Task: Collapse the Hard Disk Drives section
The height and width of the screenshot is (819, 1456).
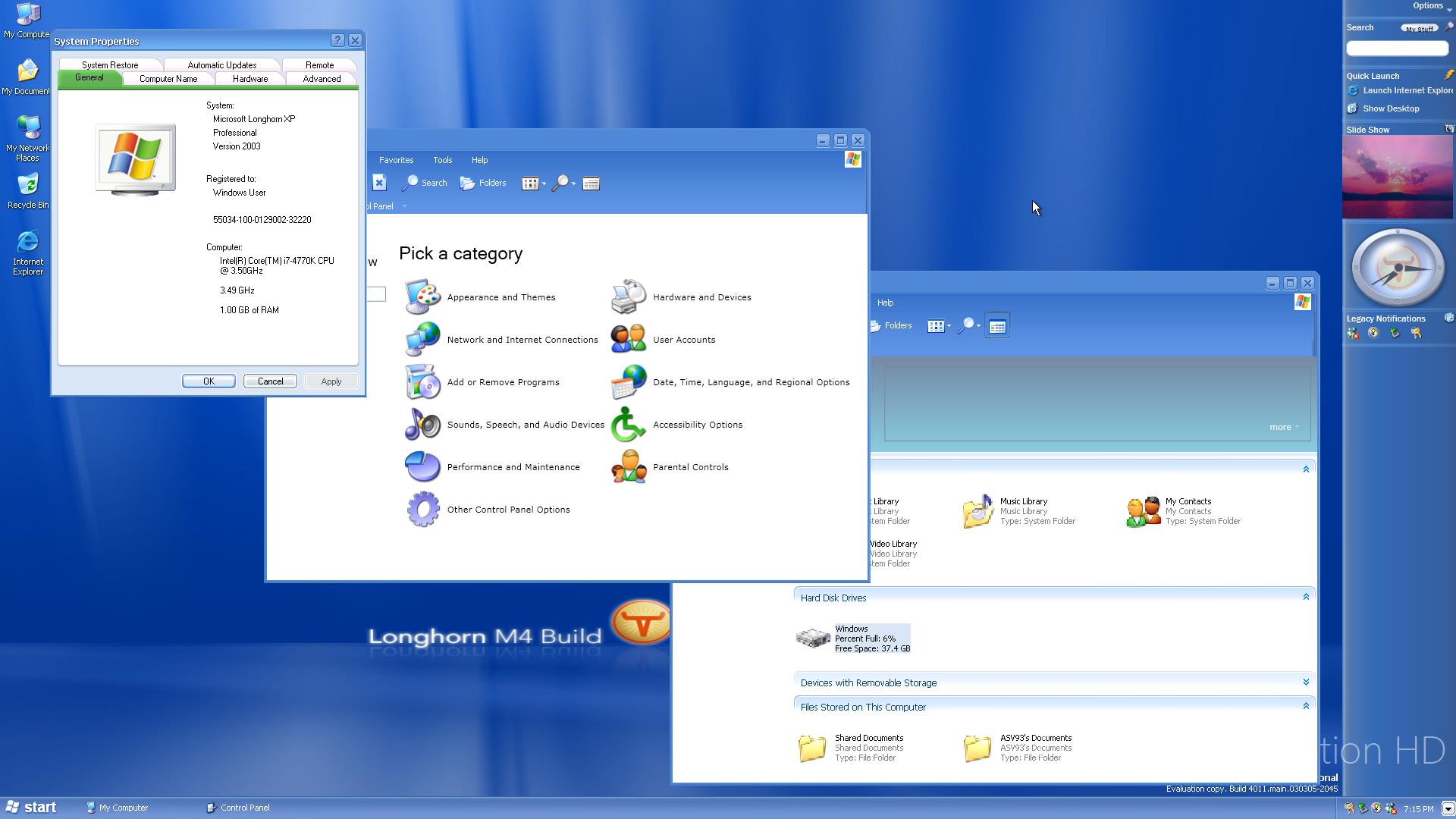Action: pos(1306,597)
